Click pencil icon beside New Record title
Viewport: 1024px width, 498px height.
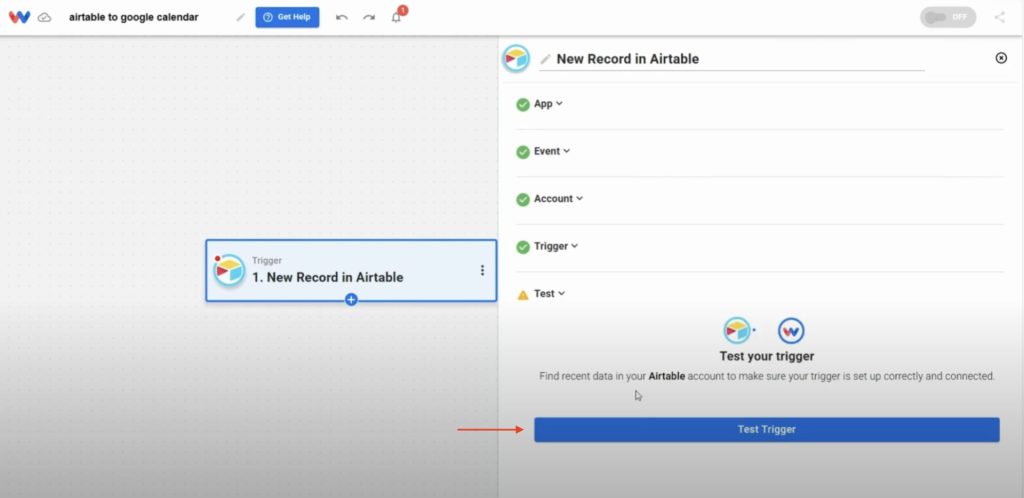coord(545,59)
